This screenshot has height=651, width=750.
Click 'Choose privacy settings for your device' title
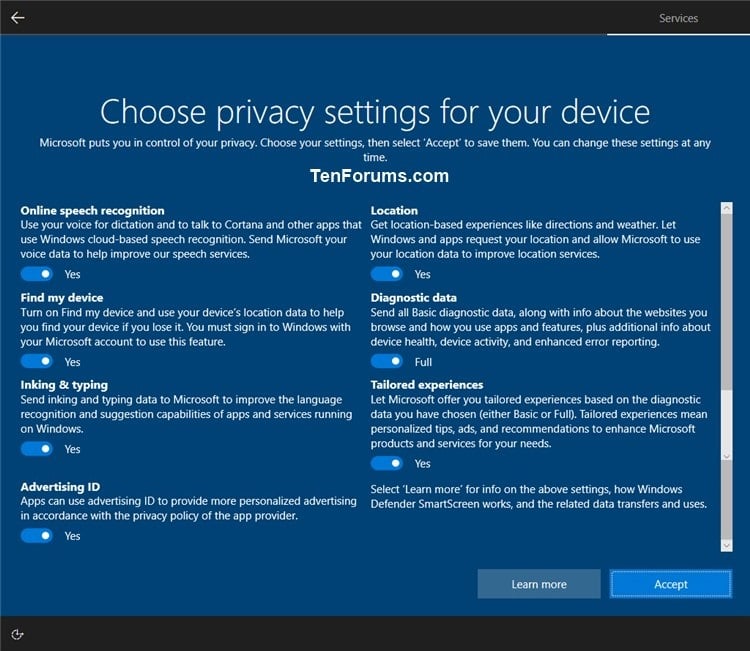pos(375,112)
